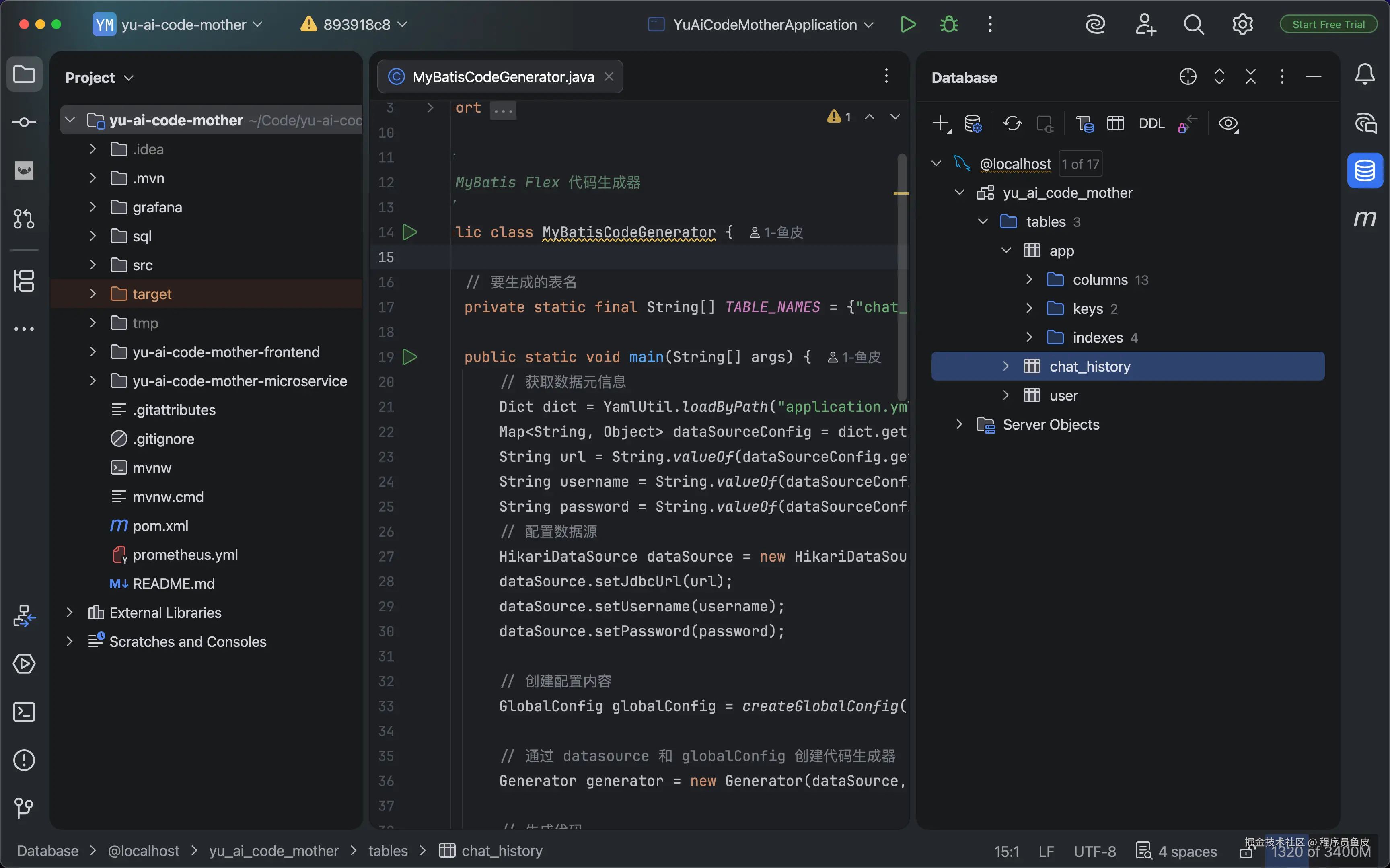Expand the src folder in Project tree
1390x868 pixels.
(x=93, y=265)
